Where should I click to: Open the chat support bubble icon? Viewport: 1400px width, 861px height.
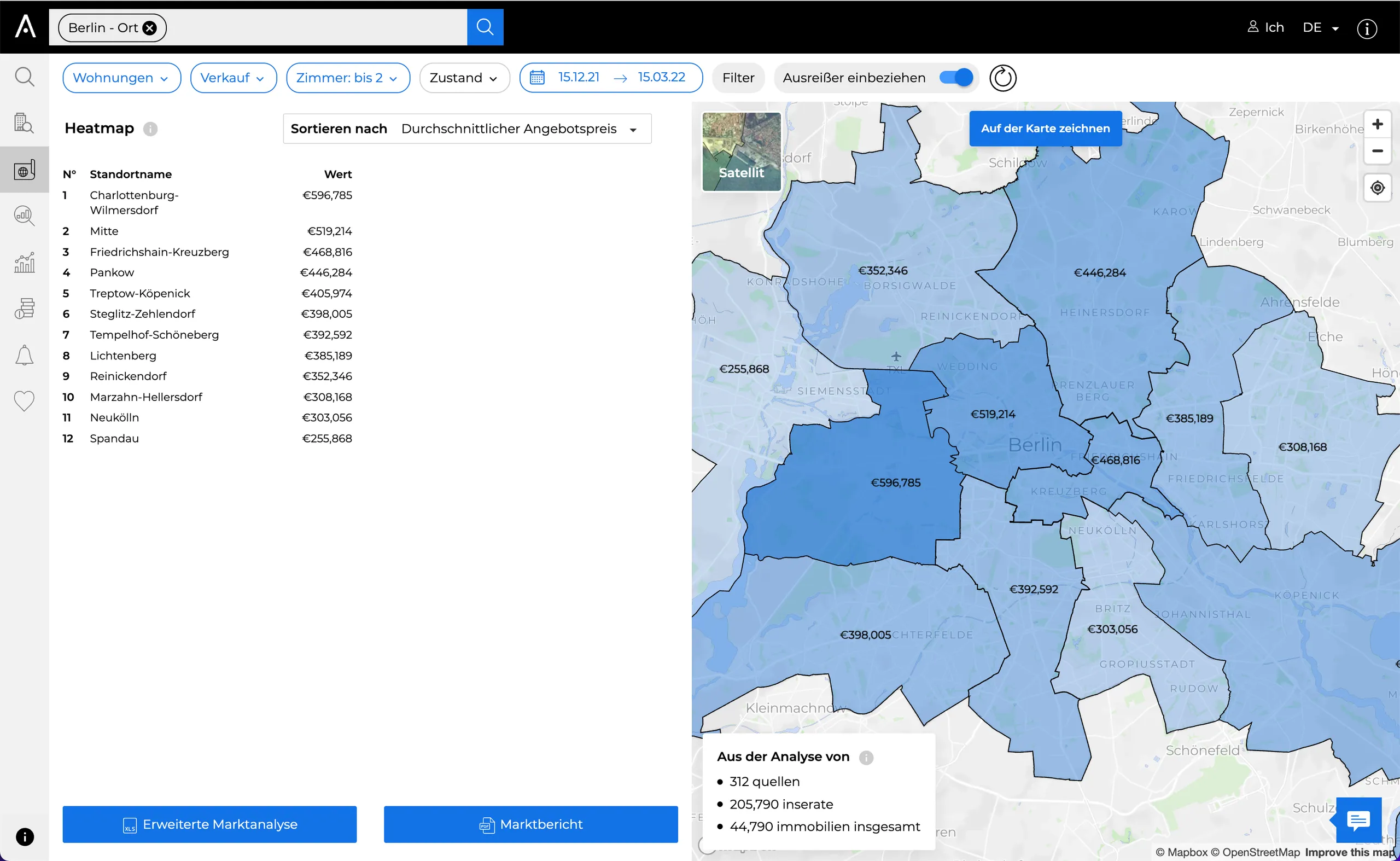point(1358,820)
